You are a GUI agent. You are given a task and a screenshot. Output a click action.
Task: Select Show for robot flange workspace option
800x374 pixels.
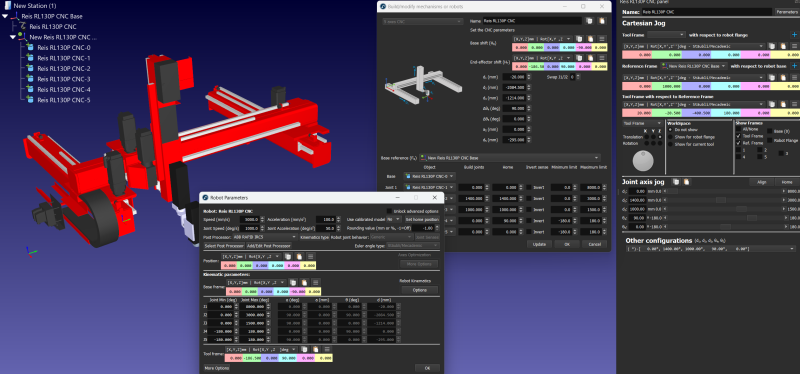coord(671,137)
